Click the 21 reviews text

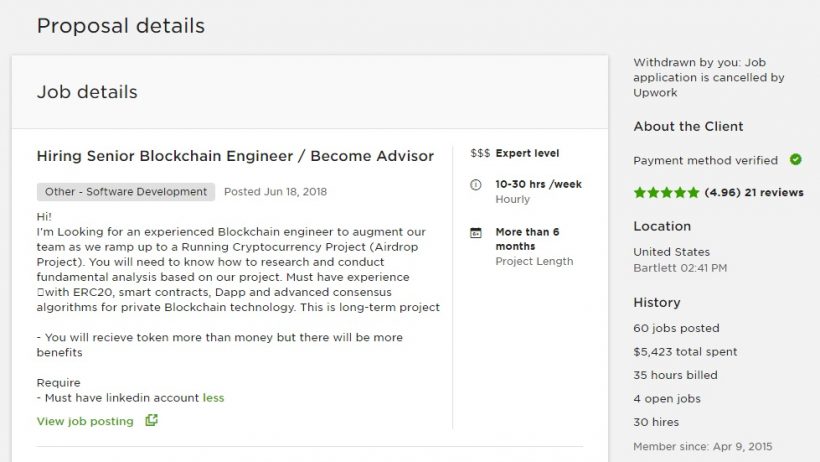point(774,192)
